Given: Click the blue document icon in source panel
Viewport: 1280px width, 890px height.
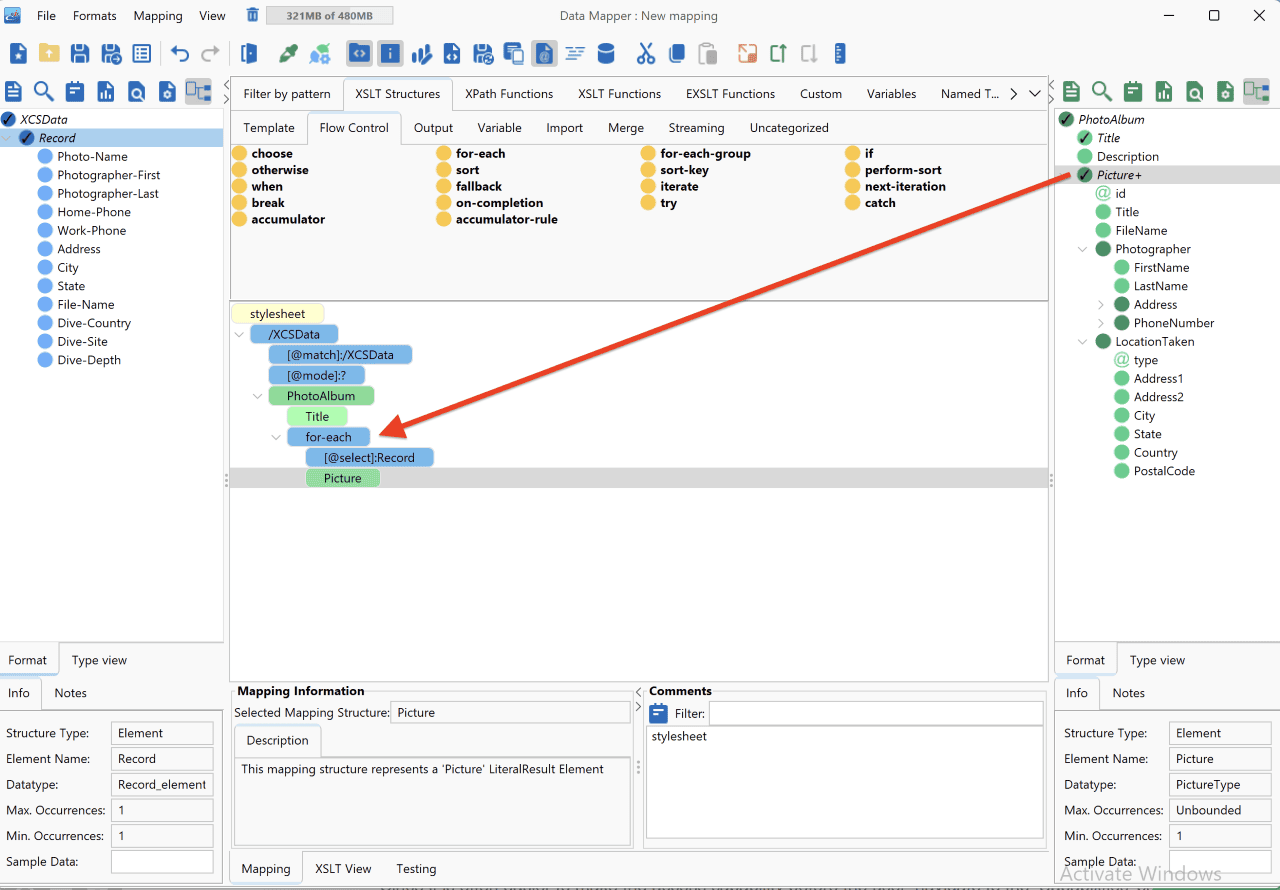Looking at the screenshot, I should click(13, 92).
